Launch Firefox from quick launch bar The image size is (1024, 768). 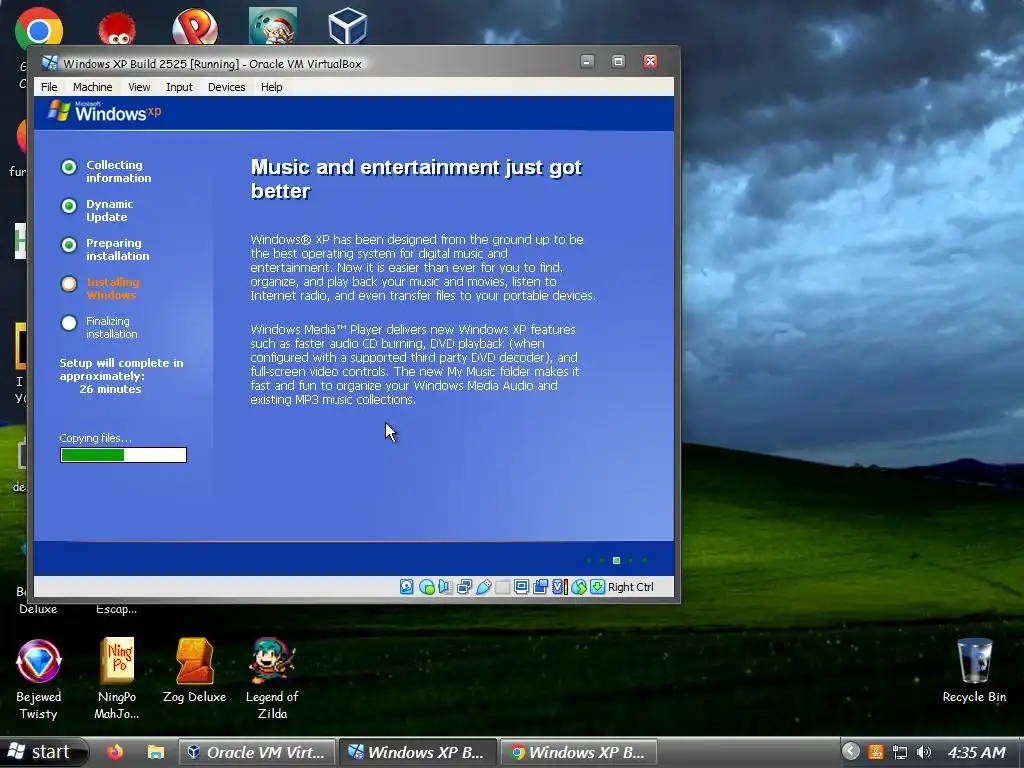[x=115, y=752]
